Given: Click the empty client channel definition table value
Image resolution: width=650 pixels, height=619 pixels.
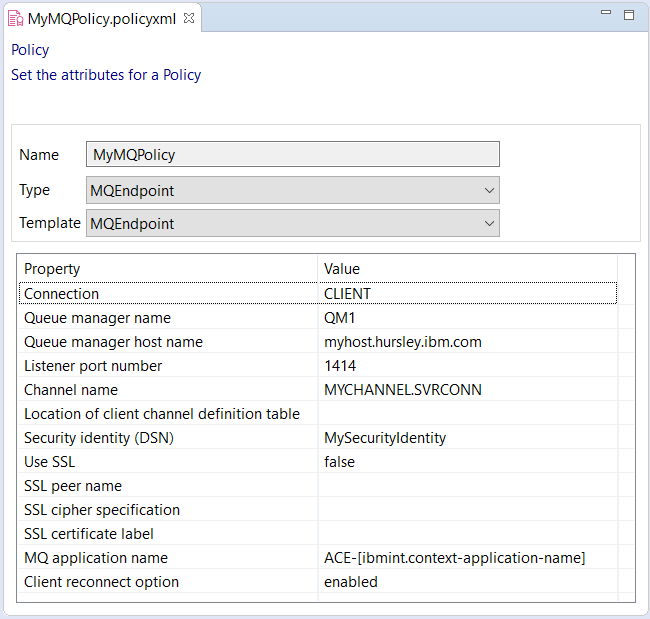Looking at the screenshot, I should (x=467, y=414).
